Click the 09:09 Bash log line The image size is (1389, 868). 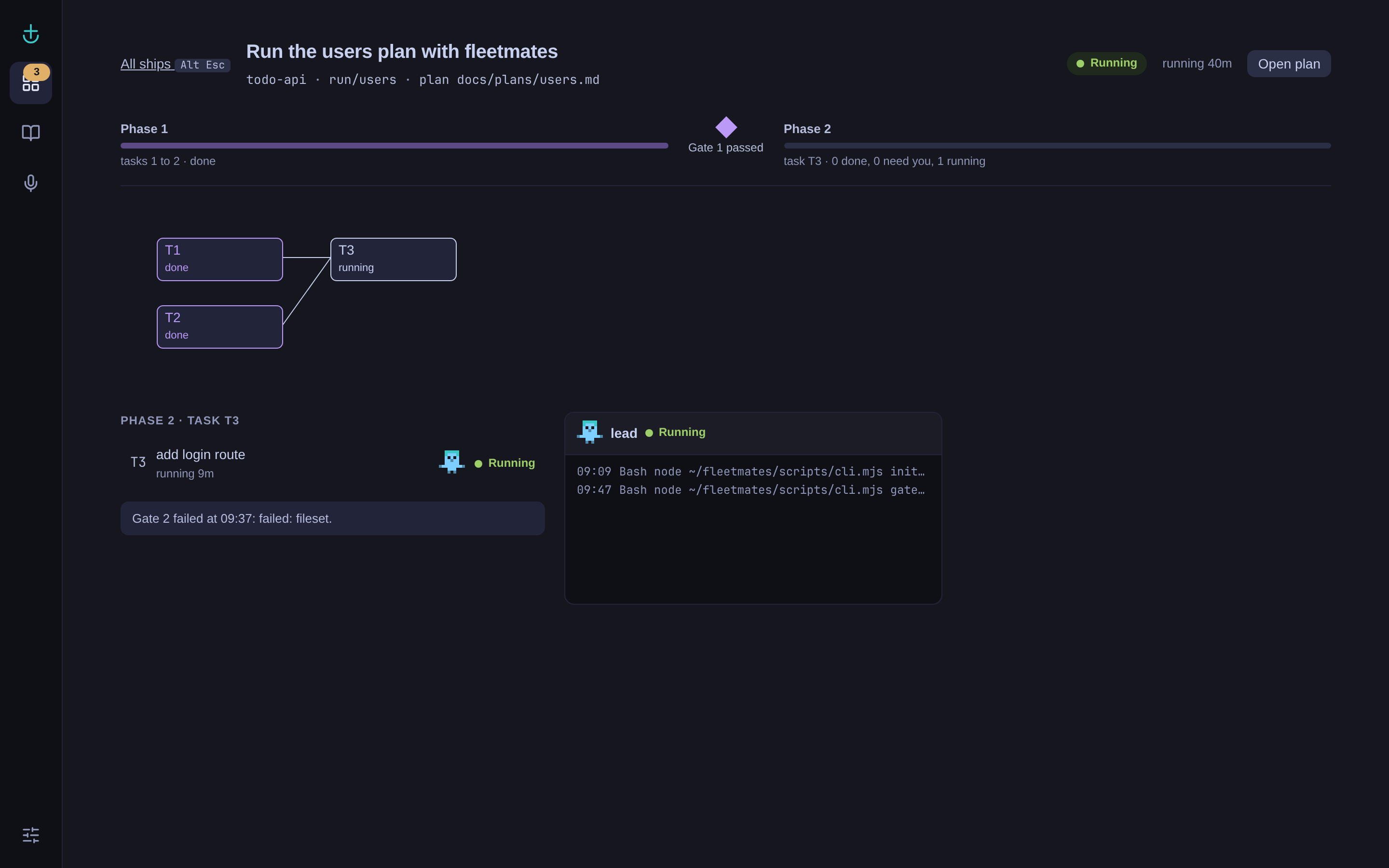751,471
